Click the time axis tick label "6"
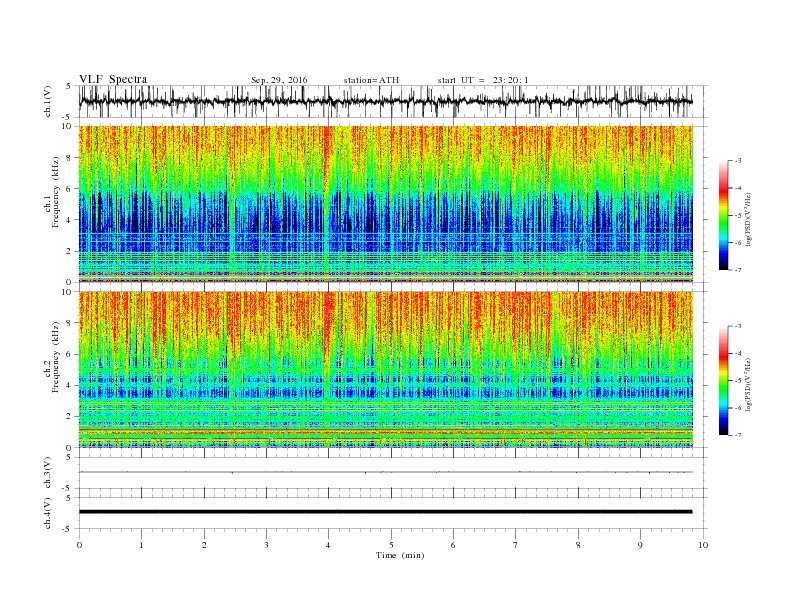 pos(454,545)
